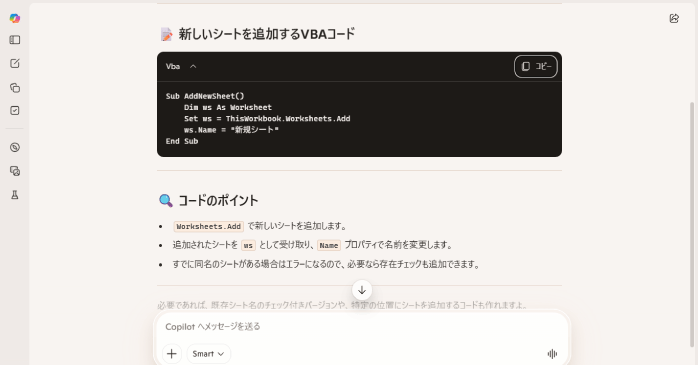Click the page vertical scrollbar
This screenshot has width=698, height=365.
point(691,224)
